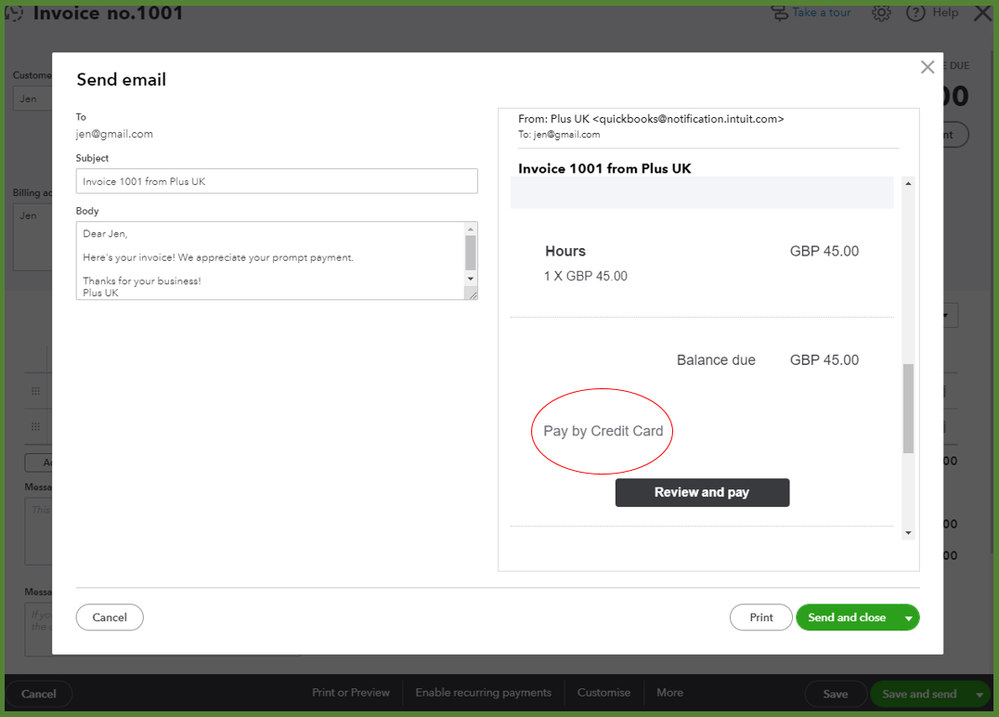Close the Send email dialog with the X
999x717 pixels.
pyautogui.click(x=927, y=67)
